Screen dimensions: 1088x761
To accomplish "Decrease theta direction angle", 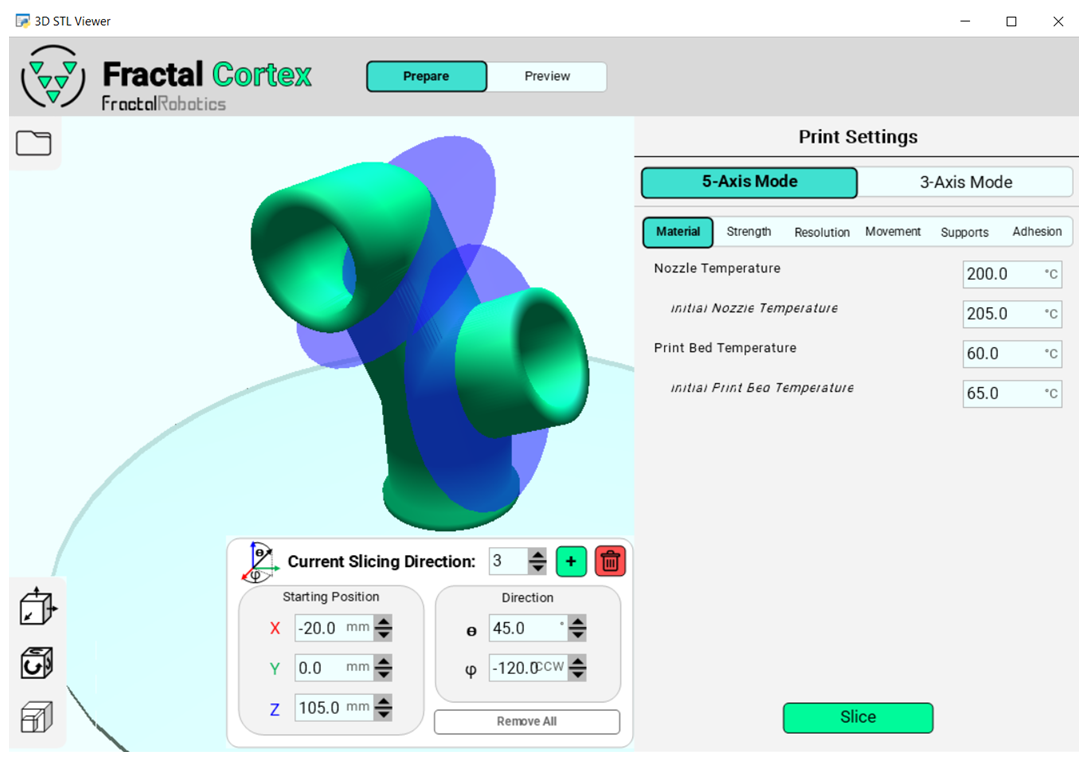I will [x=577, y=634].
